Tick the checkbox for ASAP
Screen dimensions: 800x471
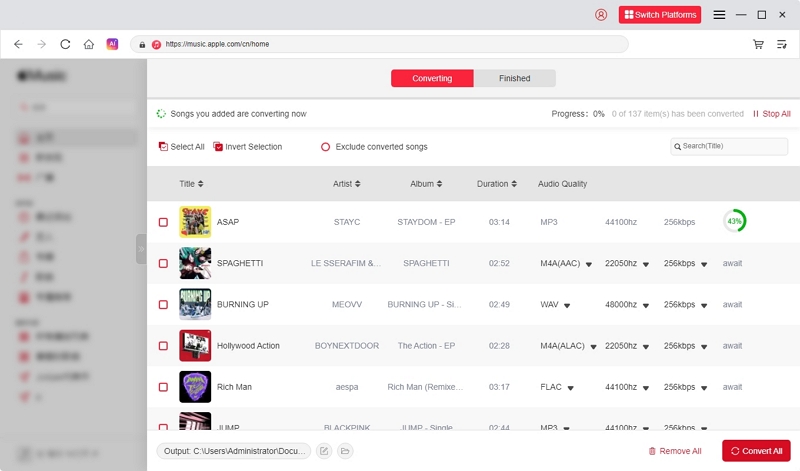coord(163,222)
